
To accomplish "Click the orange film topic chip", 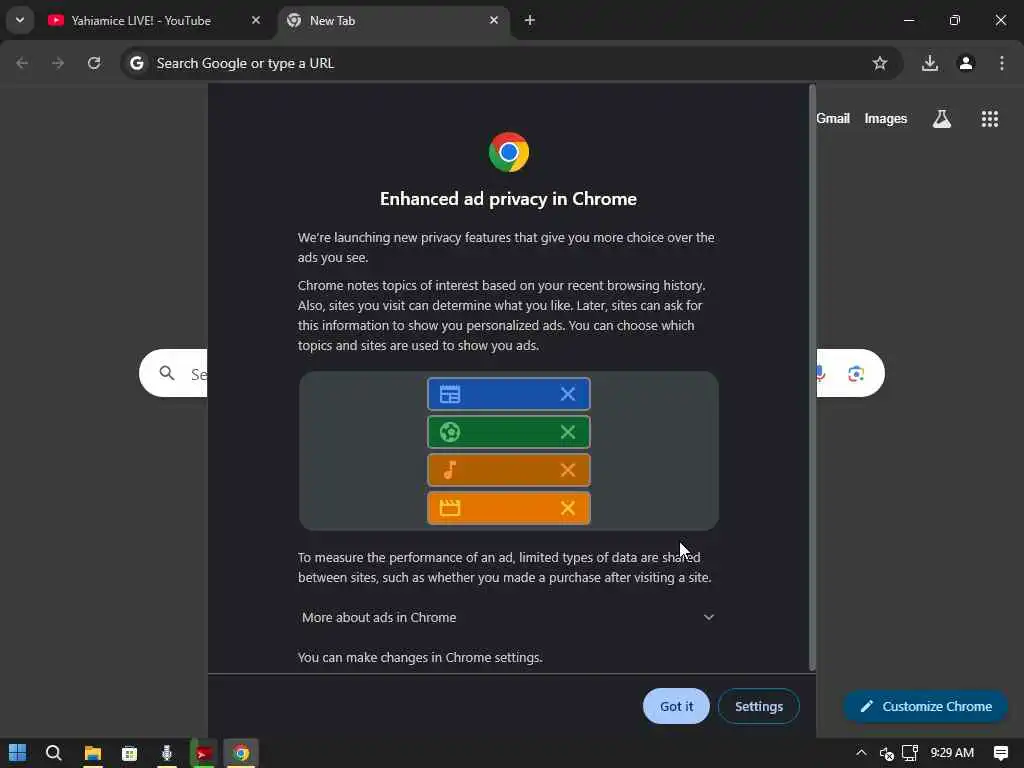I will 508,508.
